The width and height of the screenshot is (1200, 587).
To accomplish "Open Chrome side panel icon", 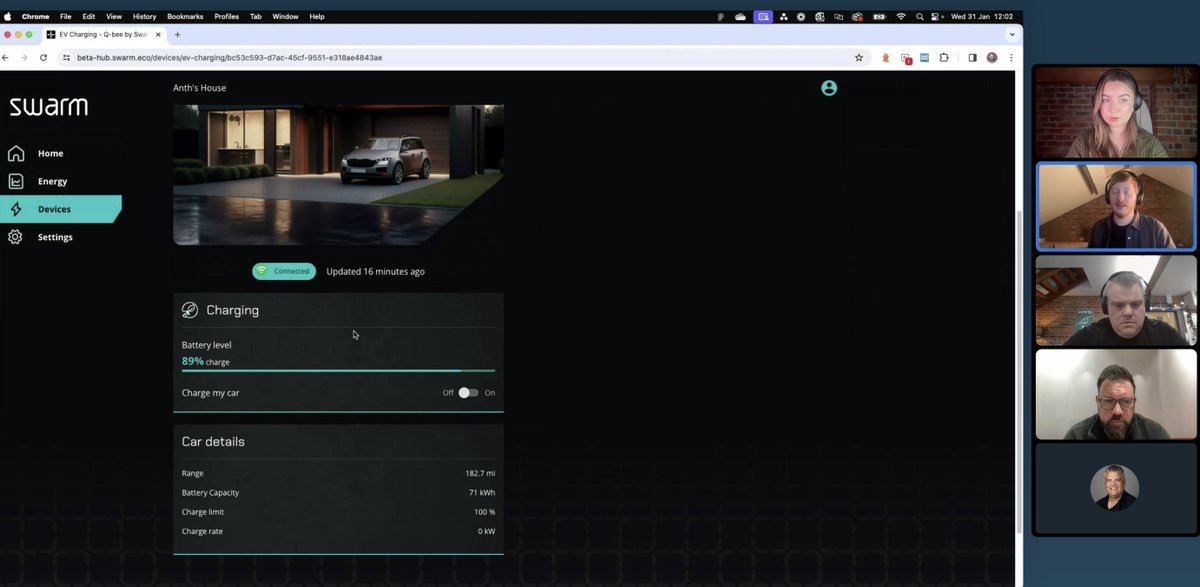I will (x=972, y=58).
